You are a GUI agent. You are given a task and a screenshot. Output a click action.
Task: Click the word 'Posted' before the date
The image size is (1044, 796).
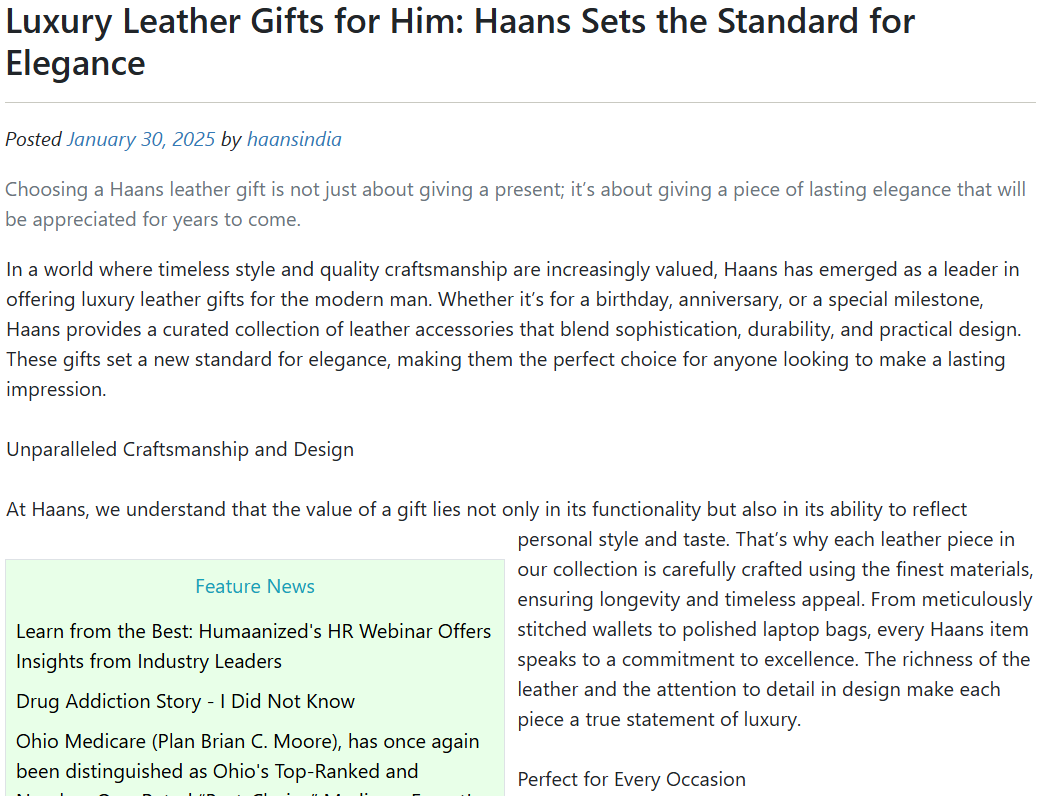click(33, 139)
